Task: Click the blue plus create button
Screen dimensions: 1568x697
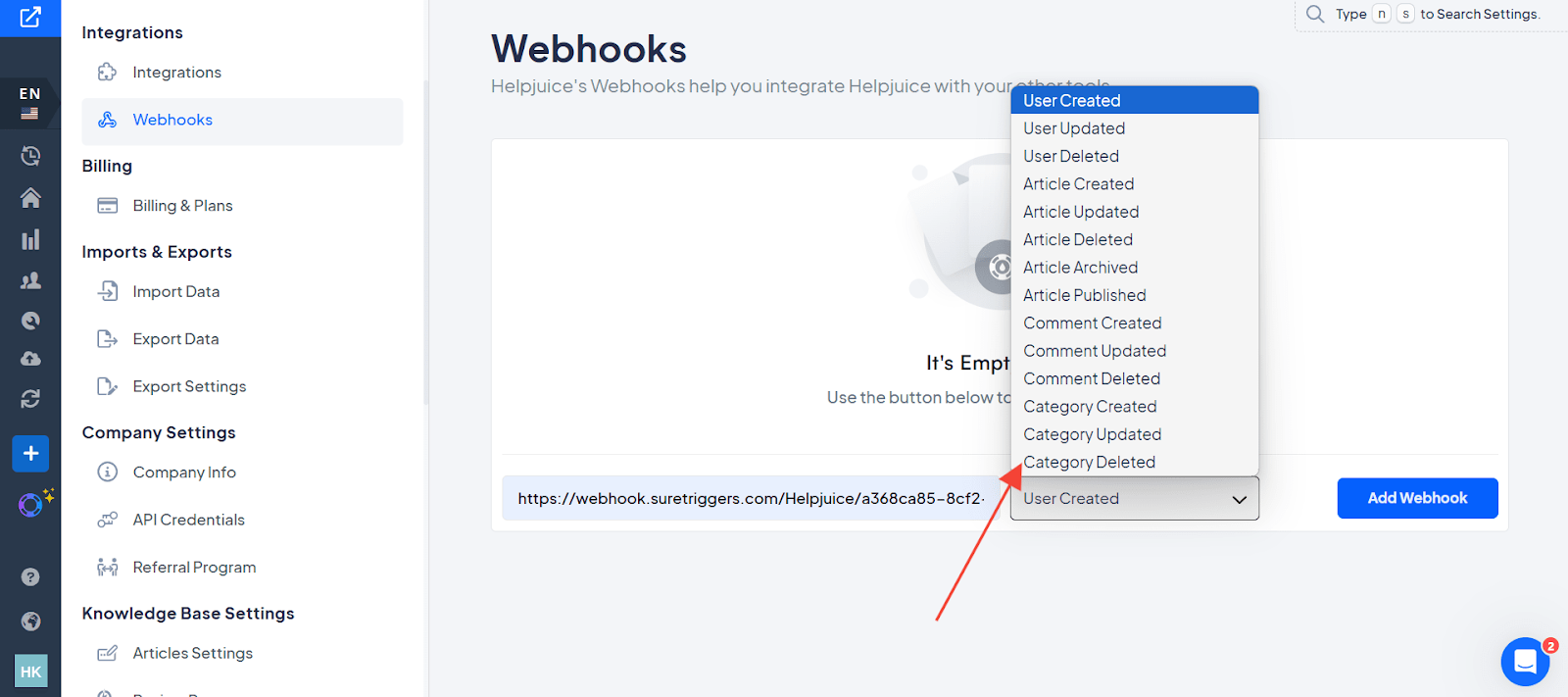Action: 30,454
